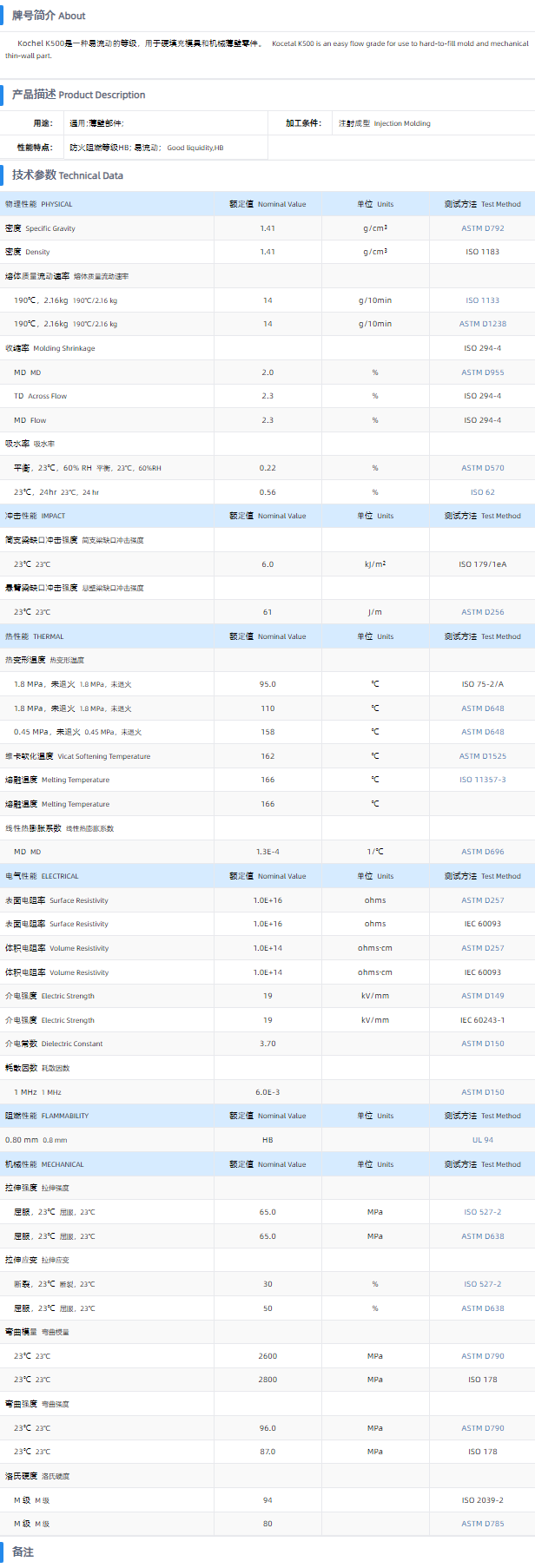Open the ASTM D570 water absorption link
Image resolution: width=535 pixels, height=1568 pixels.
pyautogui.click(x=482, y=468)
